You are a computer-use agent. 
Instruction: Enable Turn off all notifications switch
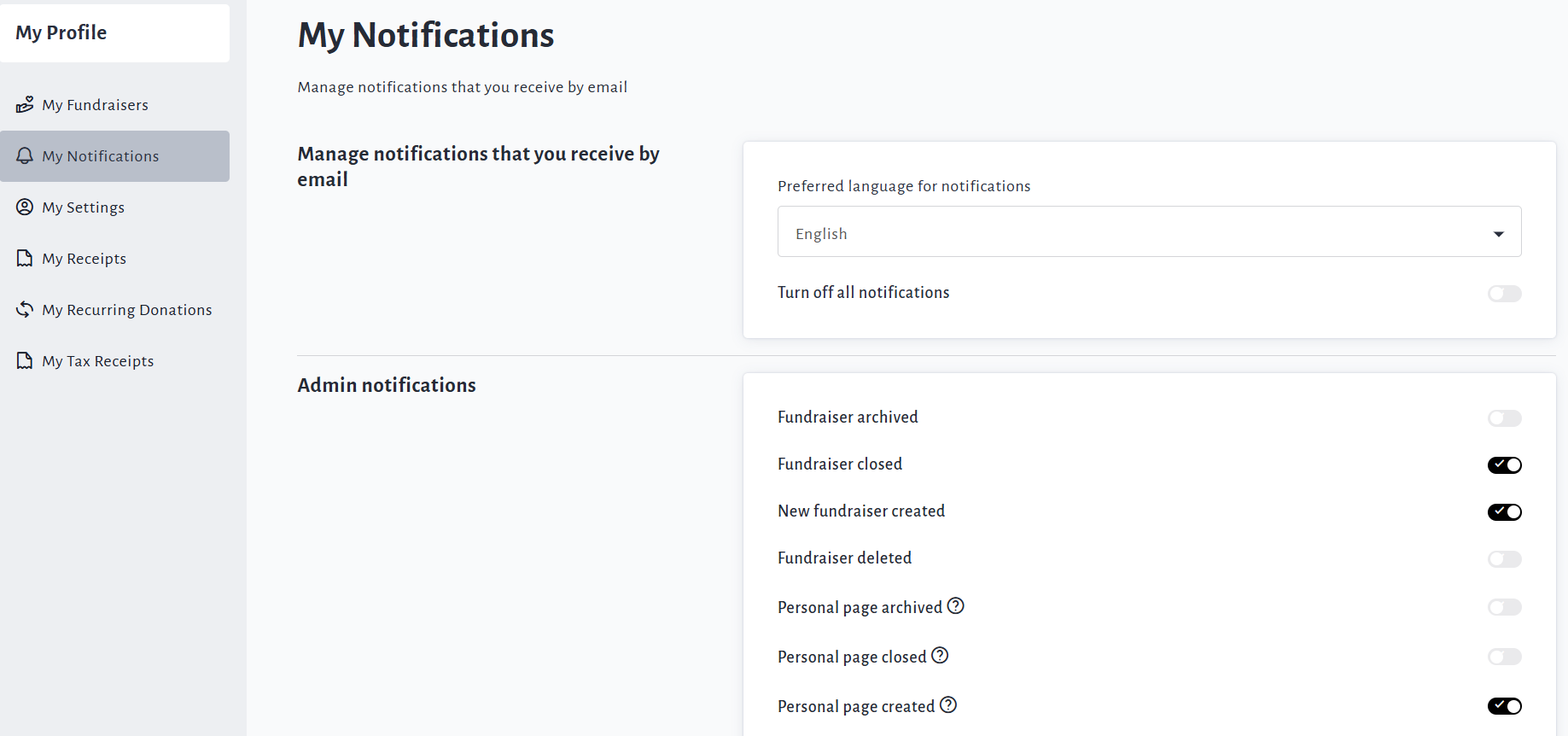1504,294
